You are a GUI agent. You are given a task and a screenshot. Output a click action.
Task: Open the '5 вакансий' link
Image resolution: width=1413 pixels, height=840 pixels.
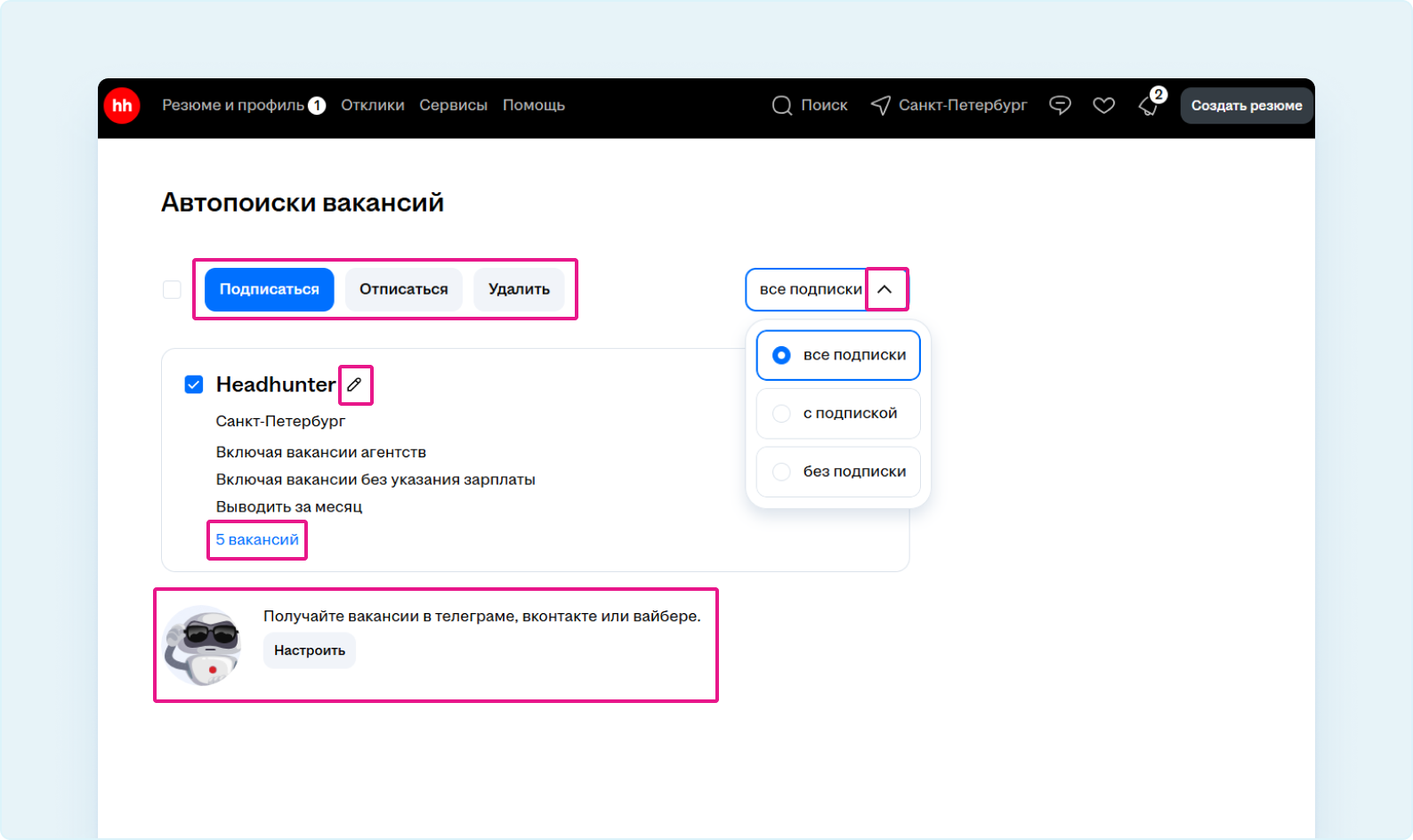point(257,540)
